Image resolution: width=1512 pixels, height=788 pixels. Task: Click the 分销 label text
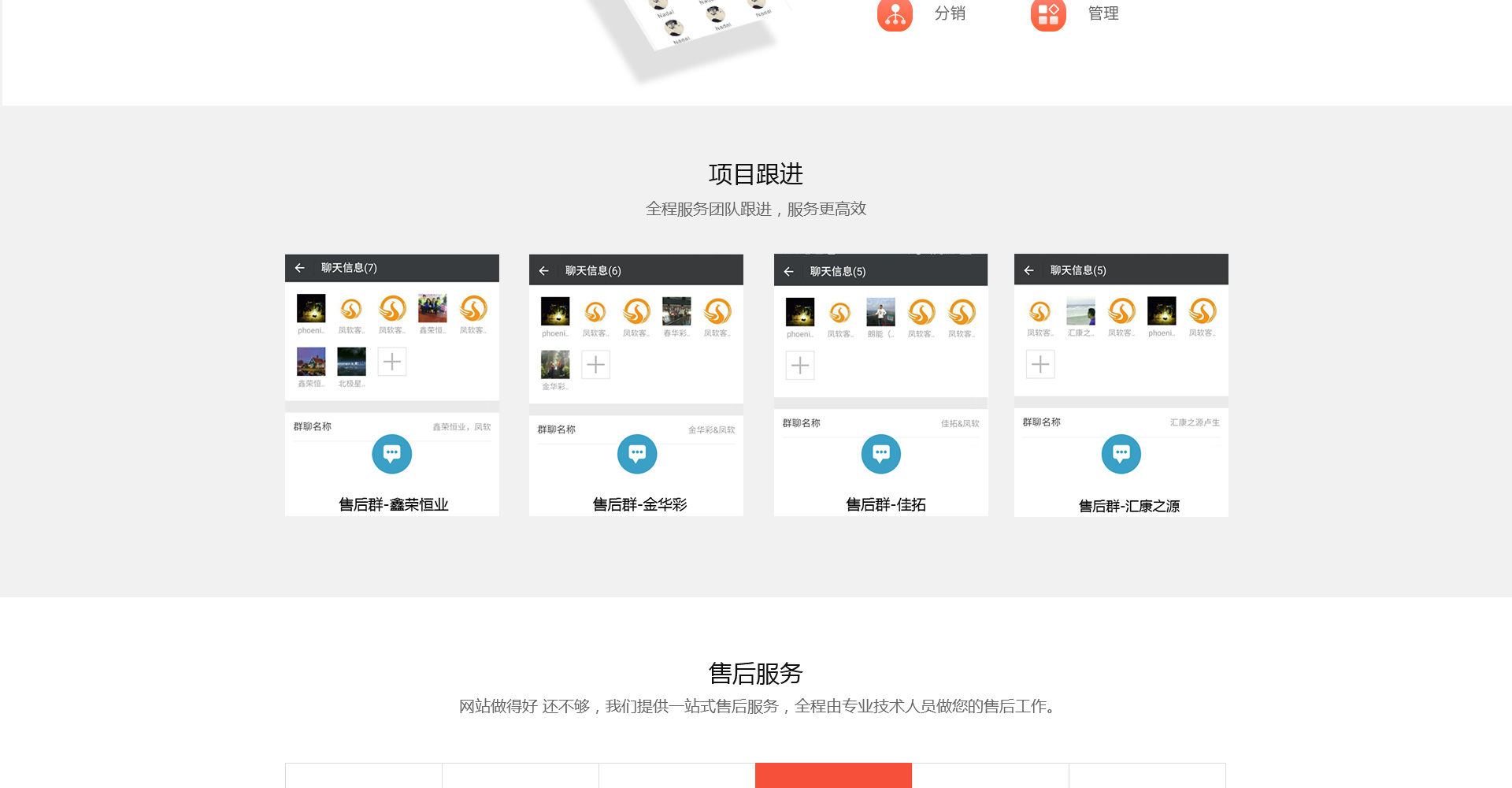(950, 13)
